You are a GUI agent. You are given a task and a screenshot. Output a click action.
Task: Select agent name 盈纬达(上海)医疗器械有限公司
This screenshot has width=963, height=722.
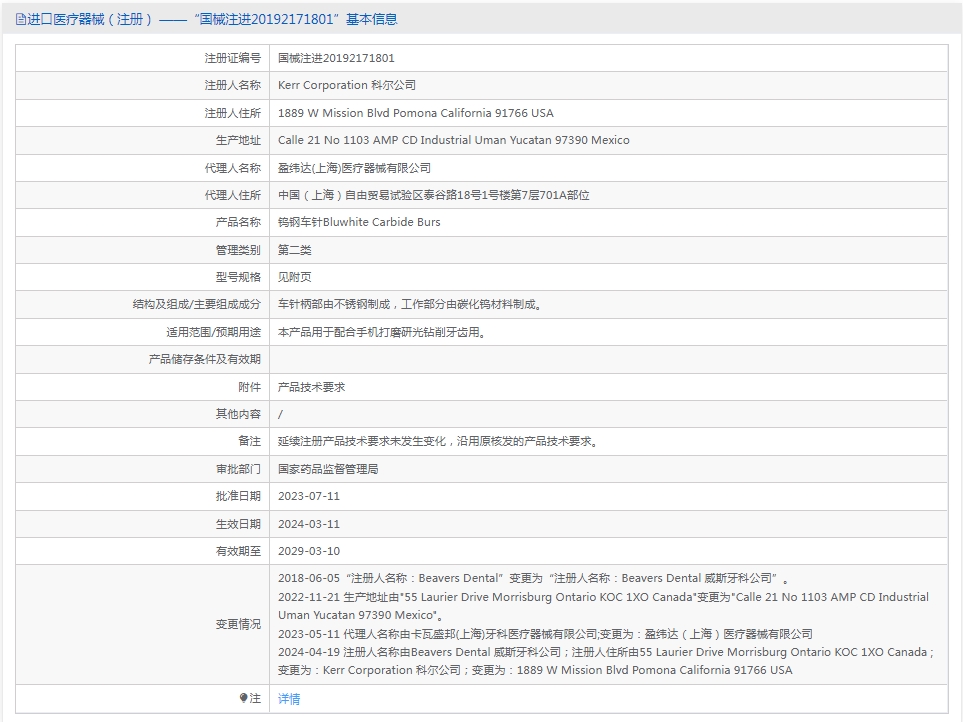[354, 168]
